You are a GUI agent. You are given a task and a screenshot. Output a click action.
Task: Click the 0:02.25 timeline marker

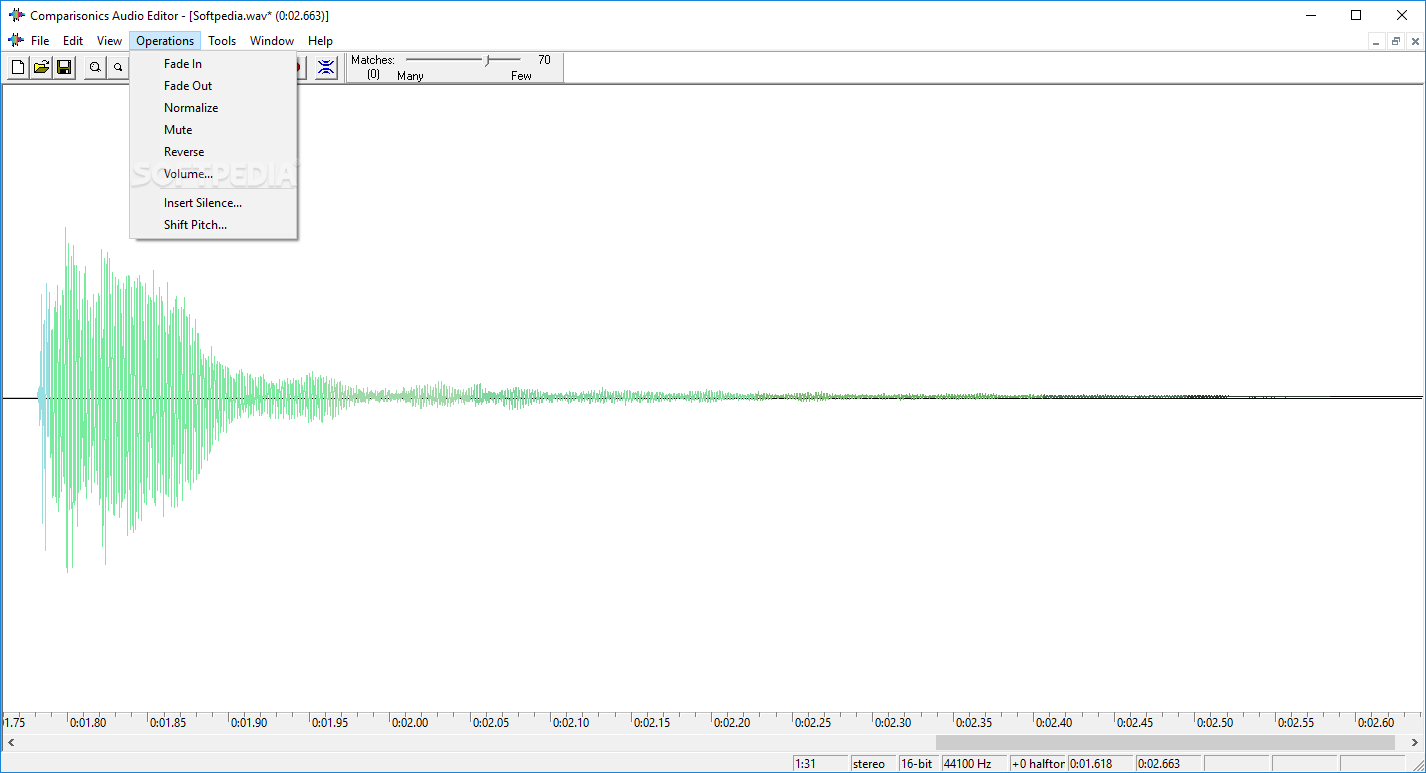[x=812, y=722]
